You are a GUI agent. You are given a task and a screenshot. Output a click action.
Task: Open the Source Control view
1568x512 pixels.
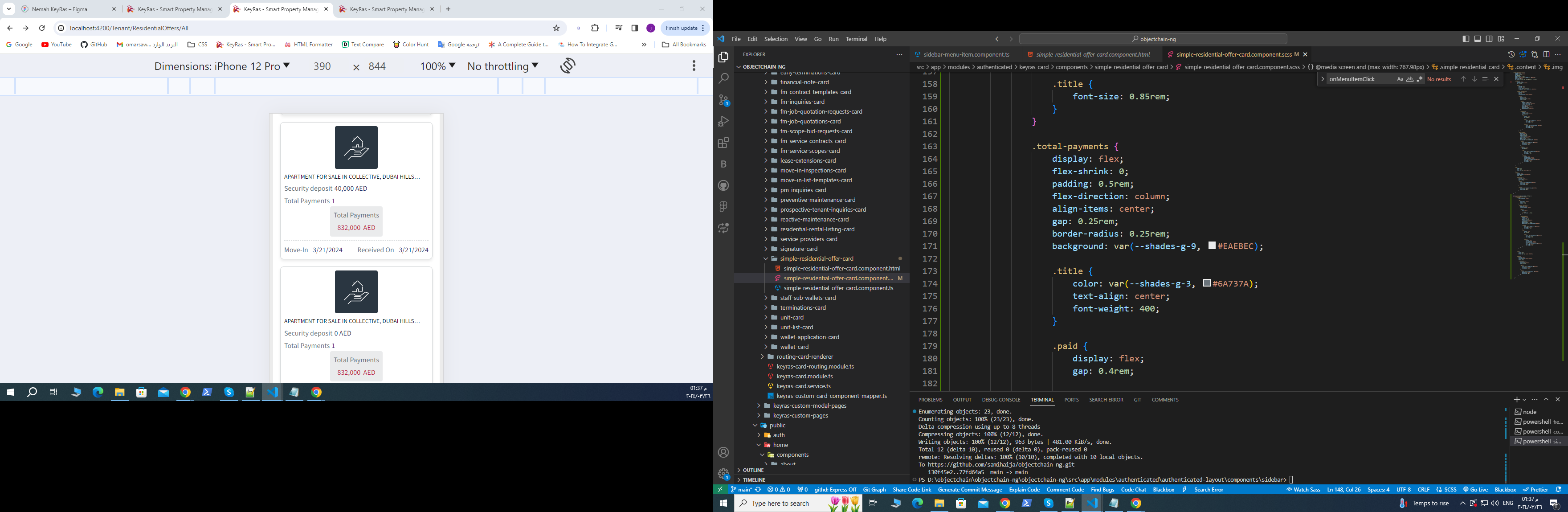[723, 100]
